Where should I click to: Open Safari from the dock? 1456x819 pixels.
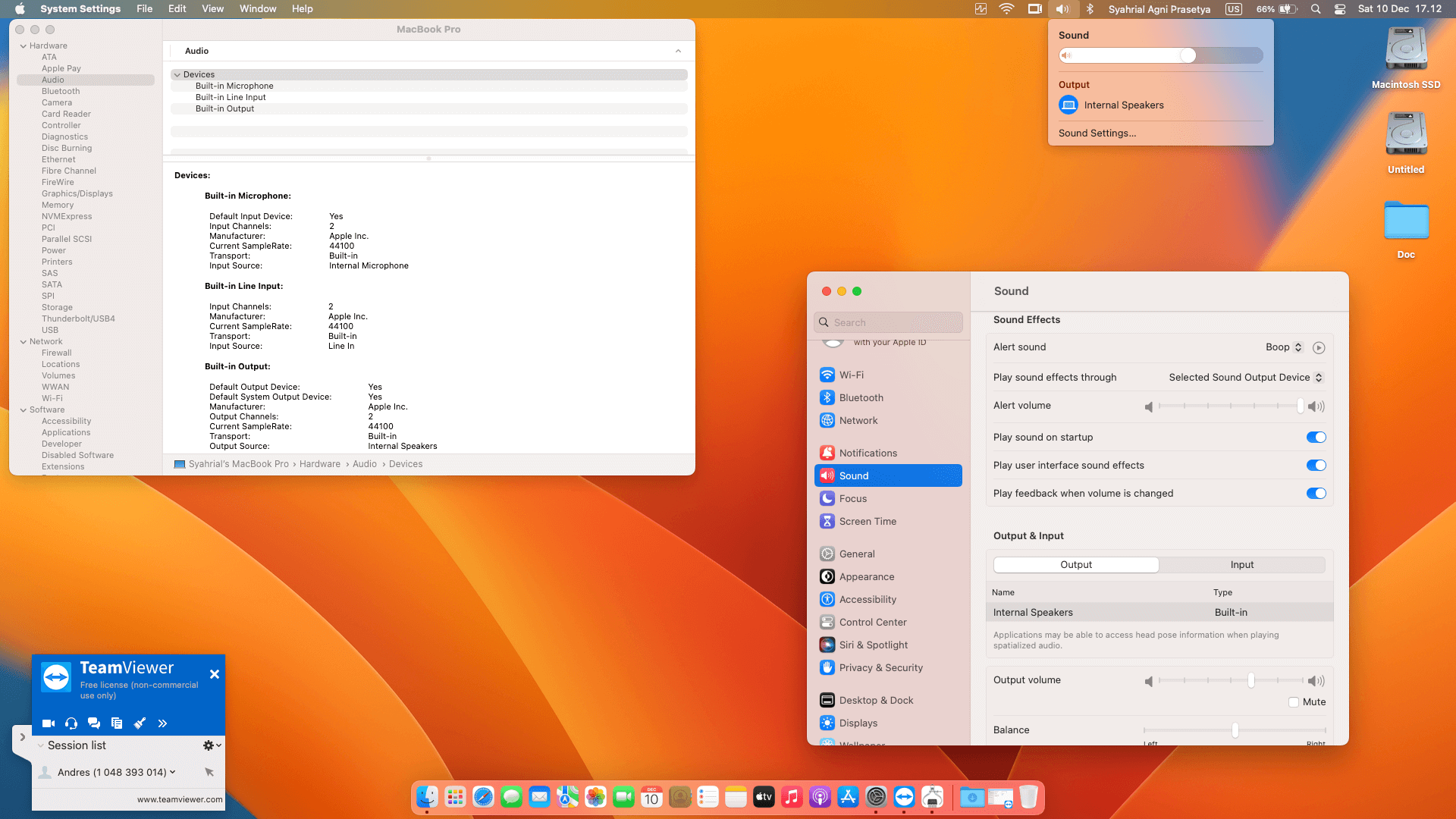[483, 797]
